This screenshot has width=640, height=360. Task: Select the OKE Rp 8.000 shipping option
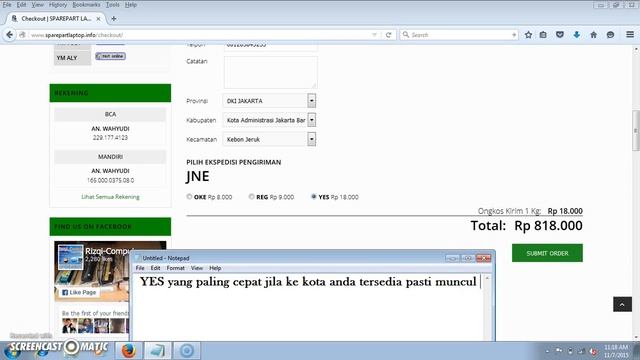(189, 197)
